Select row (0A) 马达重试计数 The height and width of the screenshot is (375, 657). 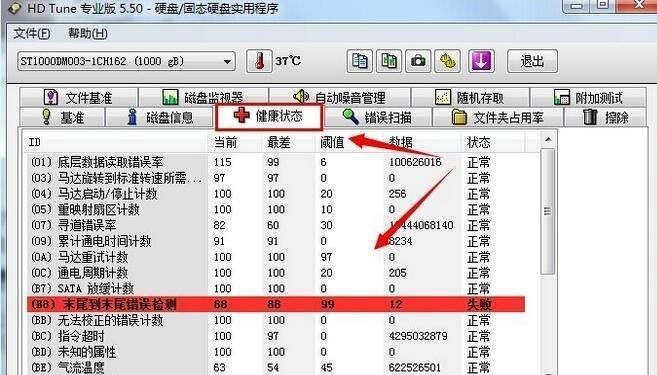276,257
